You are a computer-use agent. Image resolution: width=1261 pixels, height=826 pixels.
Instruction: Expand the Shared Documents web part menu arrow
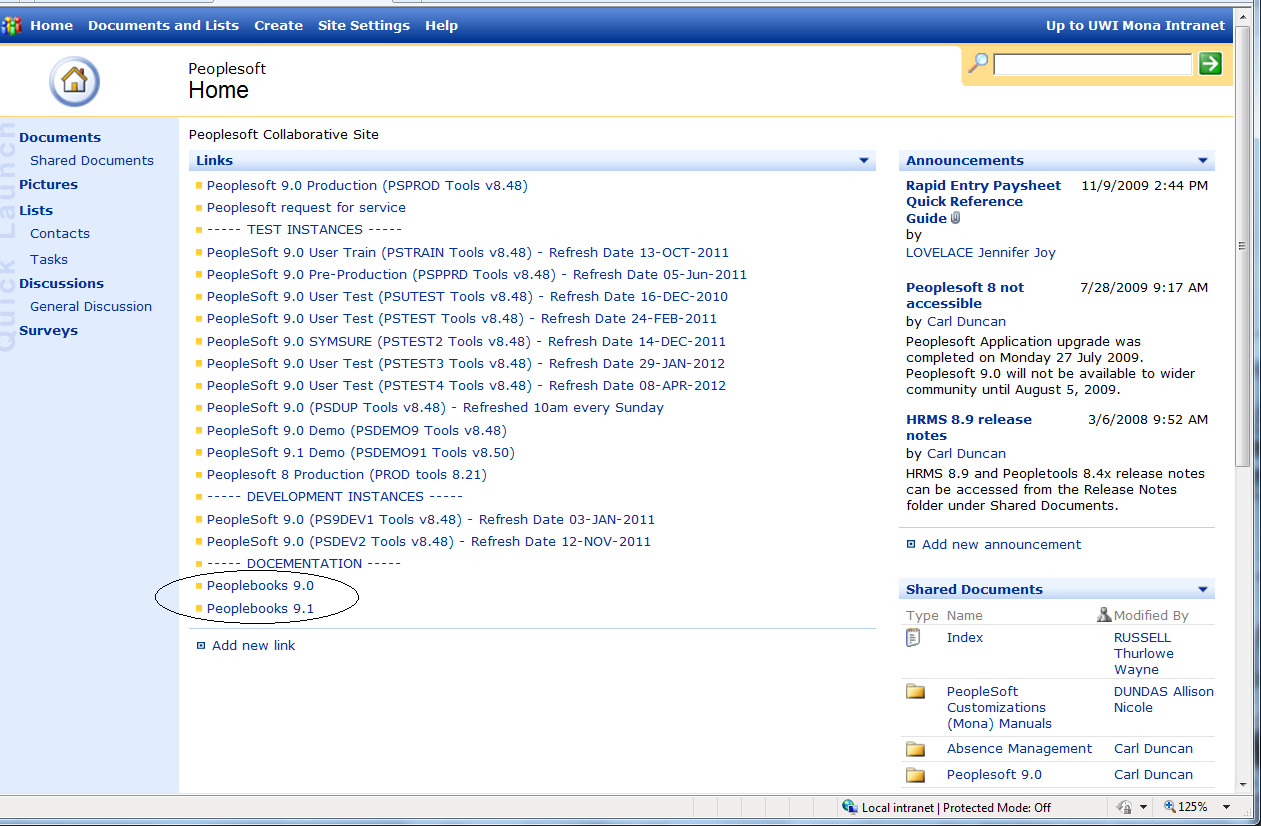click(x=1203, y=590)
